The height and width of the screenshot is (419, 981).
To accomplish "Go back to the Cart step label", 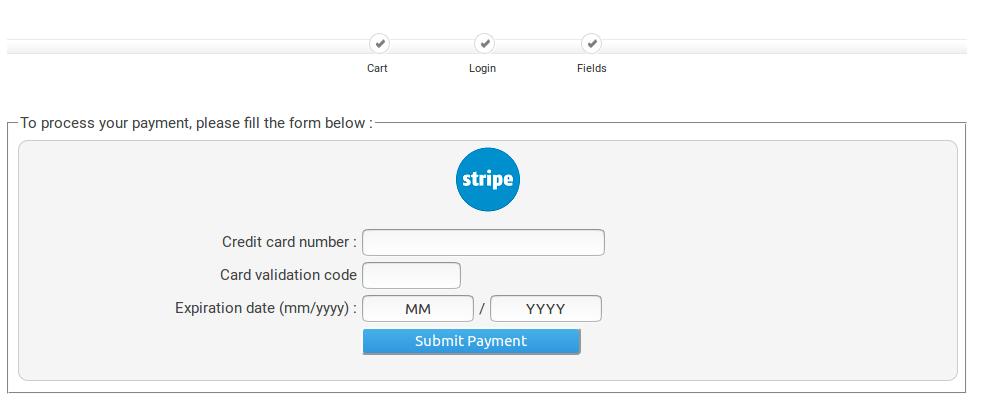I will tap(377, 69).
